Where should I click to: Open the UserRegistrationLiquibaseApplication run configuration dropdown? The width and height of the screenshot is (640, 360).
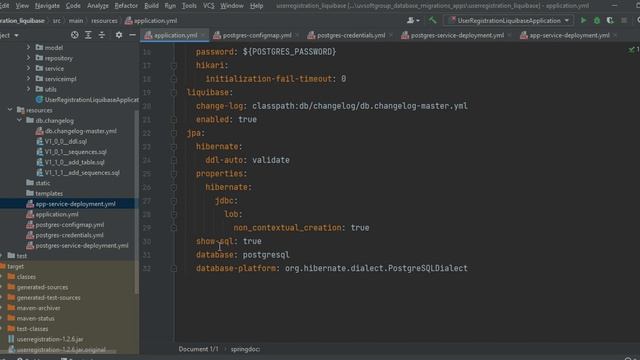coord(509,20)
